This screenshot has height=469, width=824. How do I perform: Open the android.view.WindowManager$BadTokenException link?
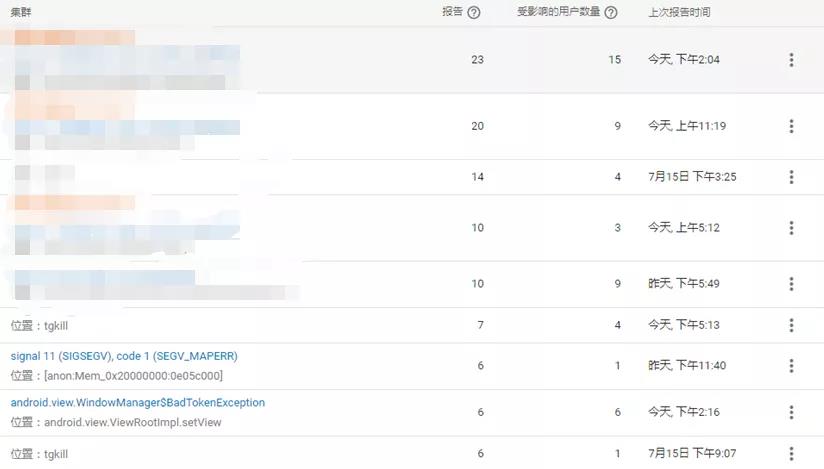point(138,402)
